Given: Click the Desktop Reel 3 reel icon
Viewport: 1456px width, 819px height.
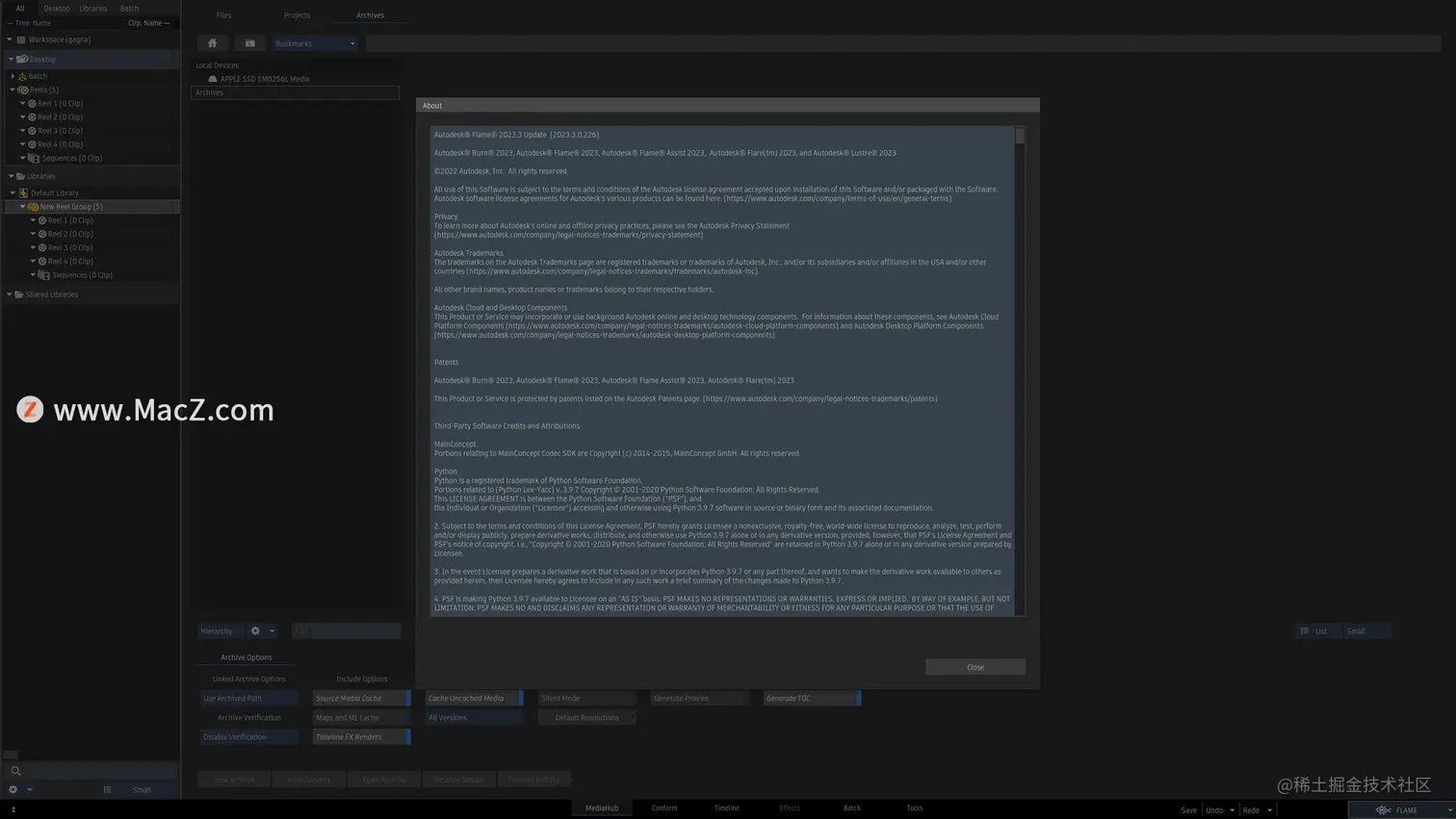Looking at the screenshot, I should (x=32, y=131).
